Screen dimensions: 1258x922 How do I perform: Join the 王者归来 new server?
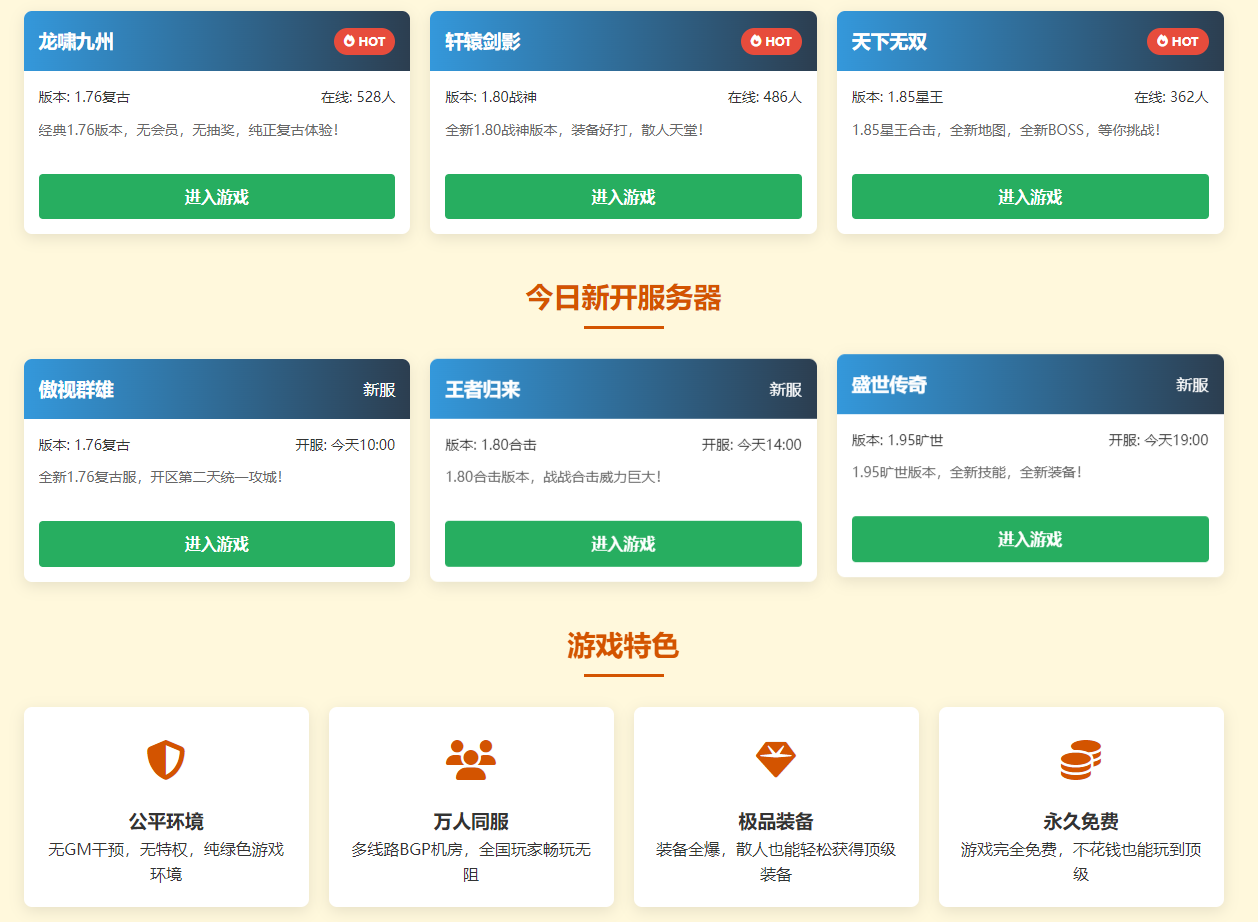[623, 544]
